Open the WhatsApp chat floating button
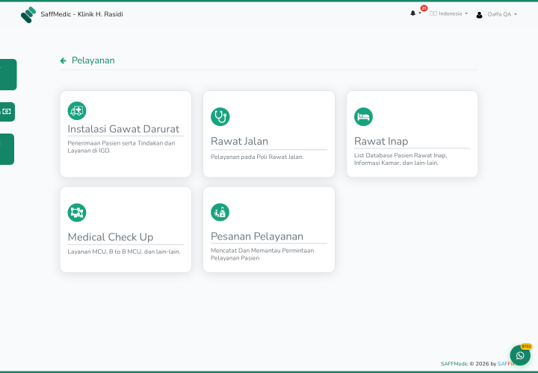 point(520,355)
